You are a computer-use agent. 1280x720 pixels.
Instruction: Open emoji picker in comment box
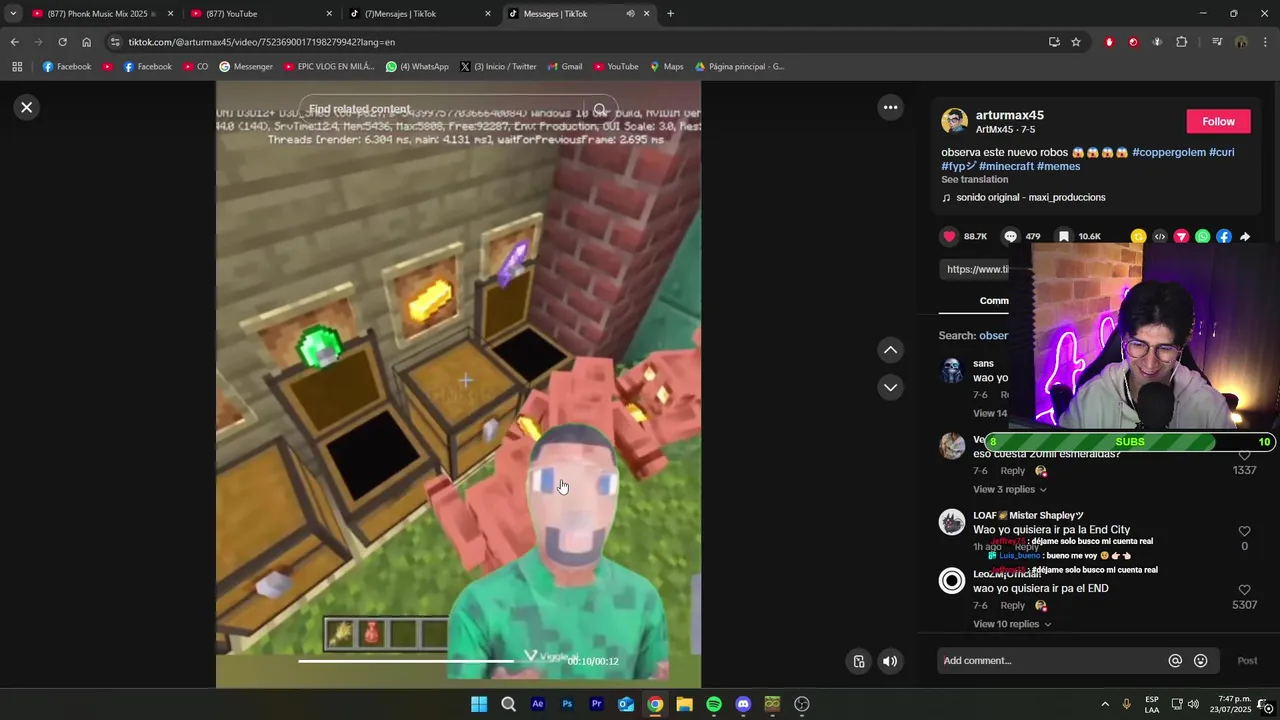point(1201,661)
